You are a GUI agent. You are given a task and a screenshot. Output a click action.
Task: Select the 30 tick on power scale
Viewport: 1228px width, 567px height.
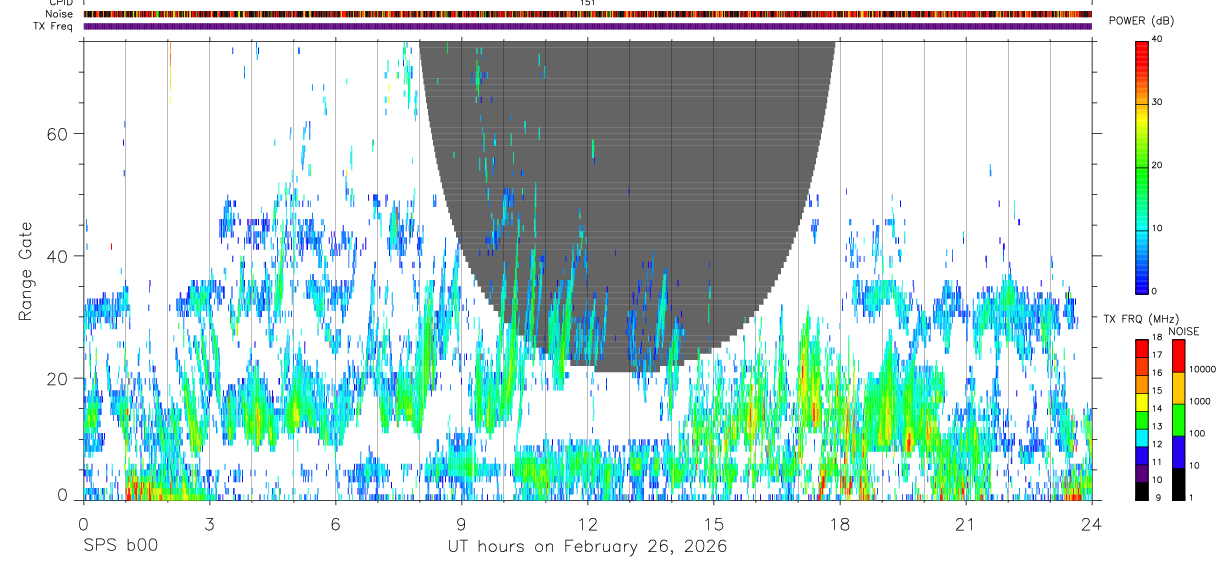pyautogui.click(x=1159, y=103)
